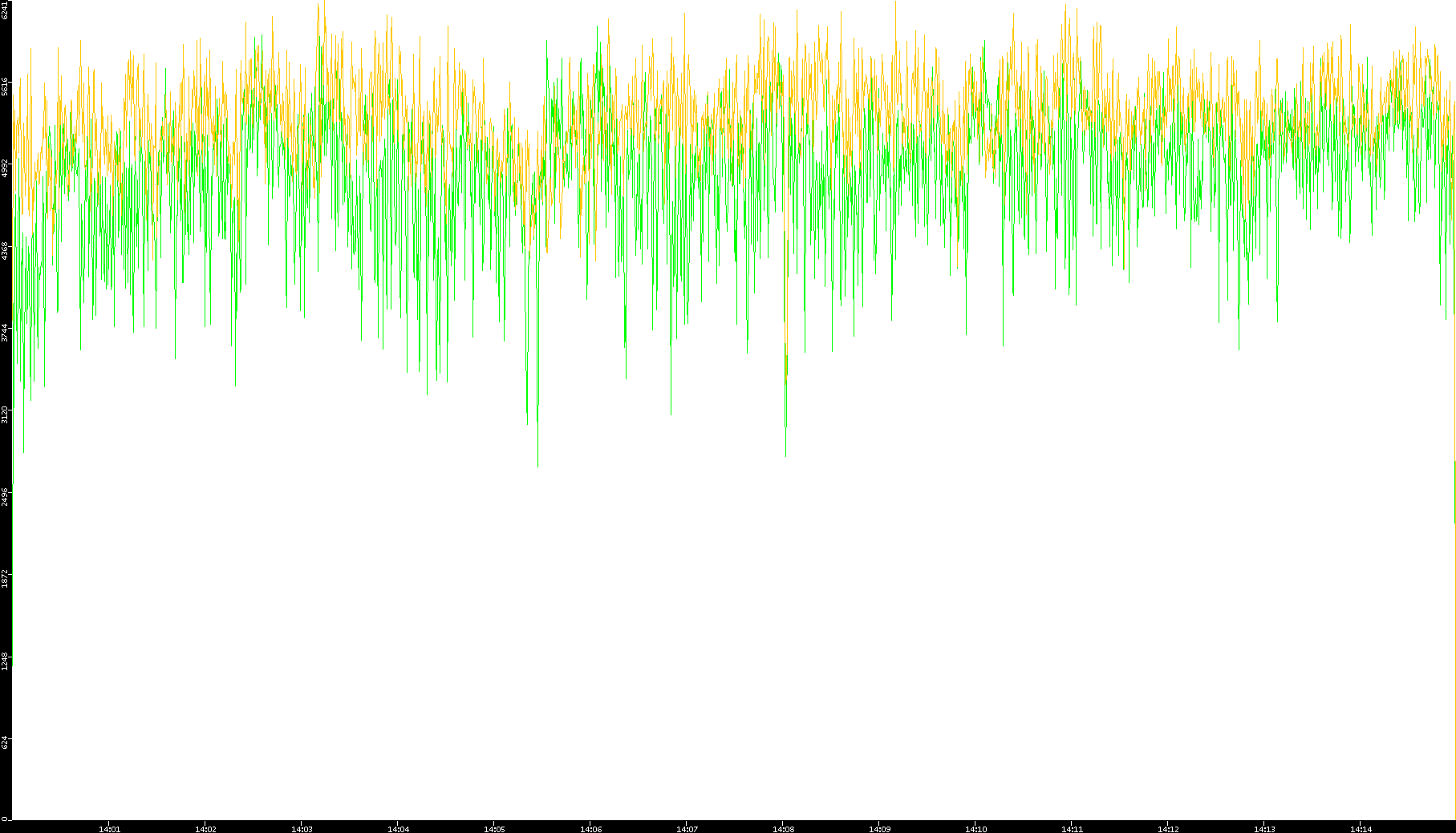Click the 14:10 time axis label

click(x=975, y=829)
